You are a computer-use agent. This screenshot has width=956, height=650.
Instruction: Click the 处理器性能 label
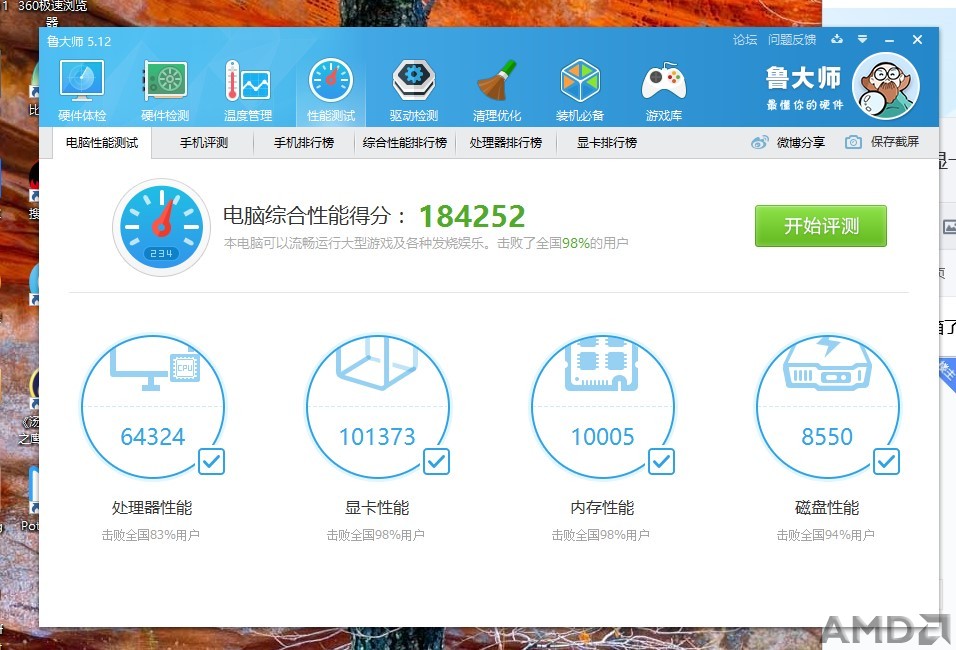coord(152,507)
